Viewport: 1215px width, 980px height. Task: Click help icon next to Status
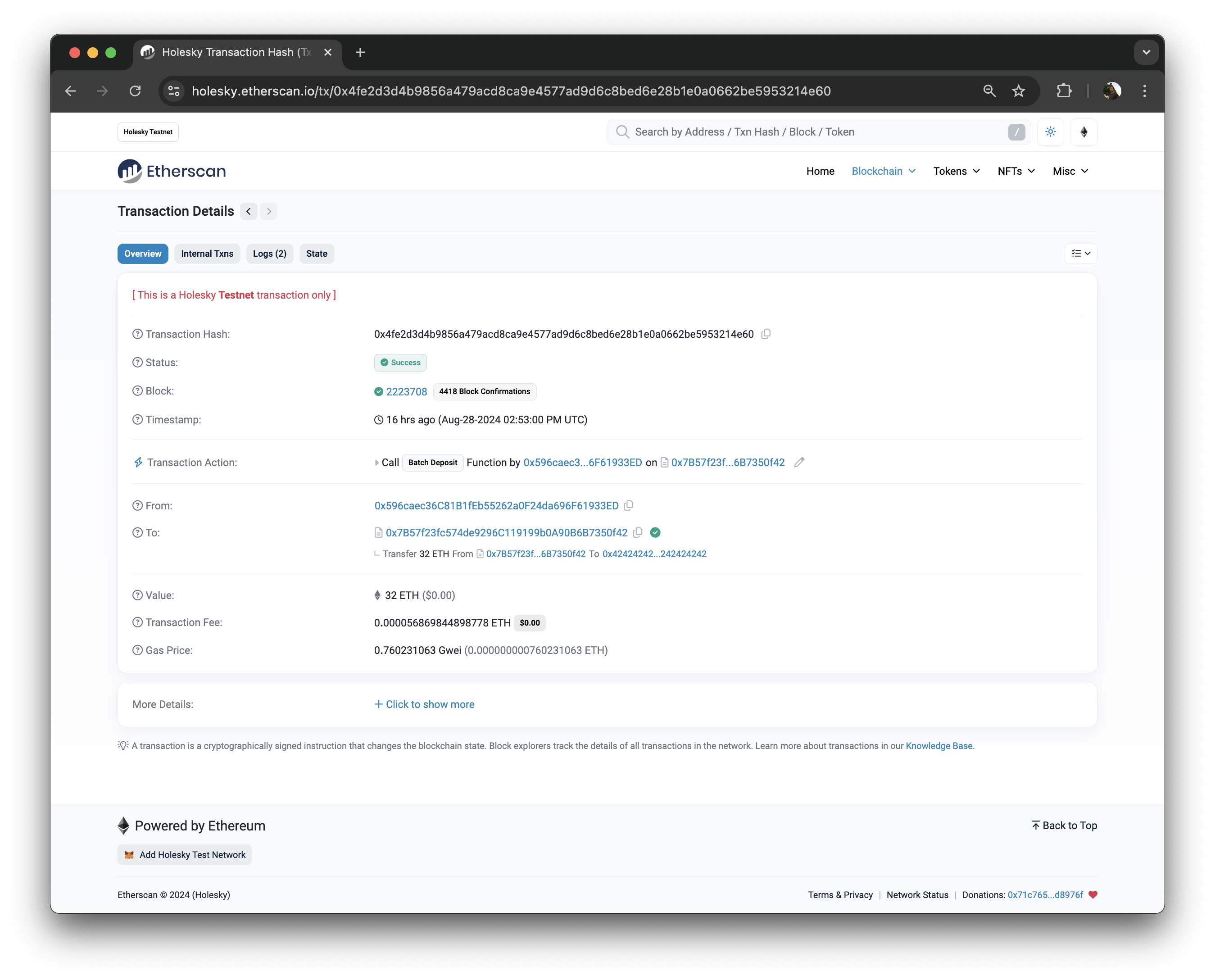pyautogui.click(x=138, y=363)
